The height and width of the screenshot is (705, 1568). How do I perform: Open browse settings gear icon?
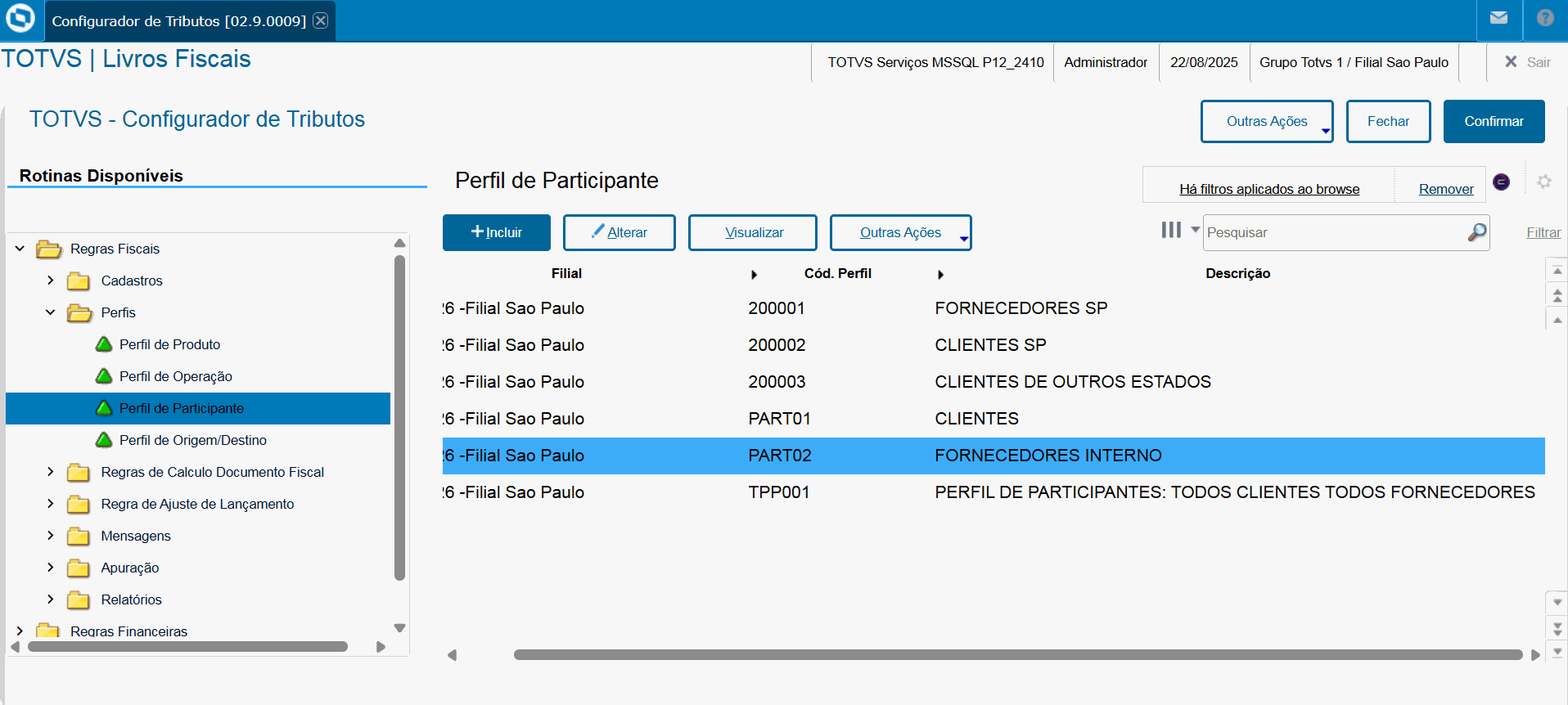tap(1544, 182)
